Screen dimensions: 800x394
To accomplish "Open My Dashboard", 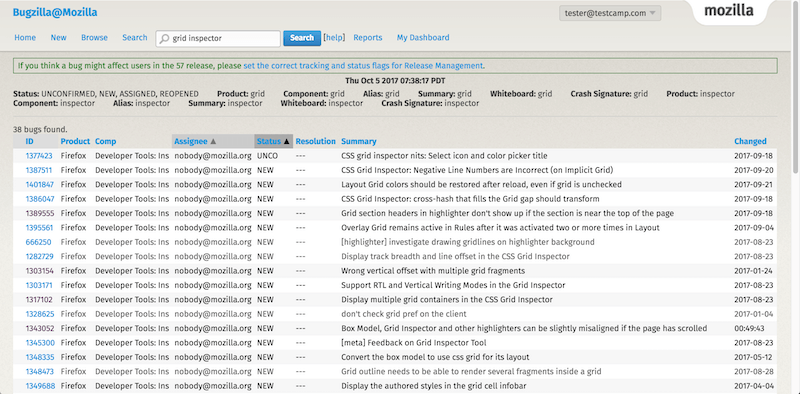I will tap(423, 37).
